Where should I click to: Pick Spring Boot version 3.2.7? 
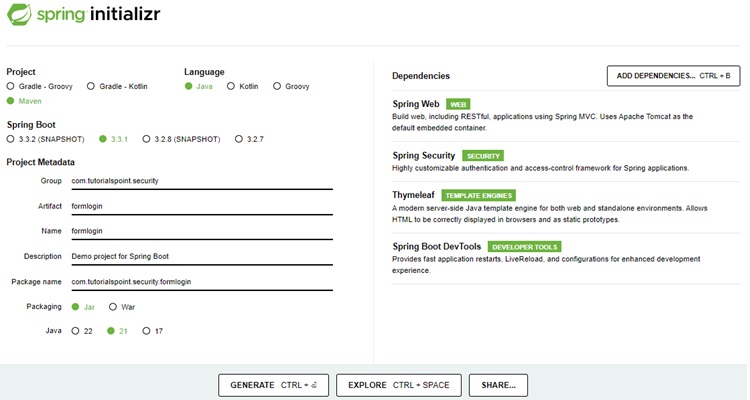tap(238, 139)
